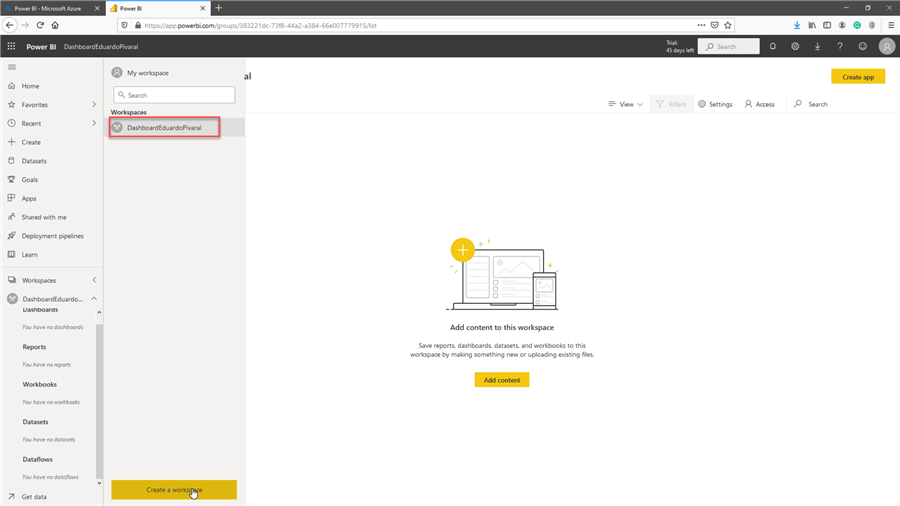Screen dimensions: 900x506
Task: Click the Home icon in navigation
Action: click(x=11, y=86)
